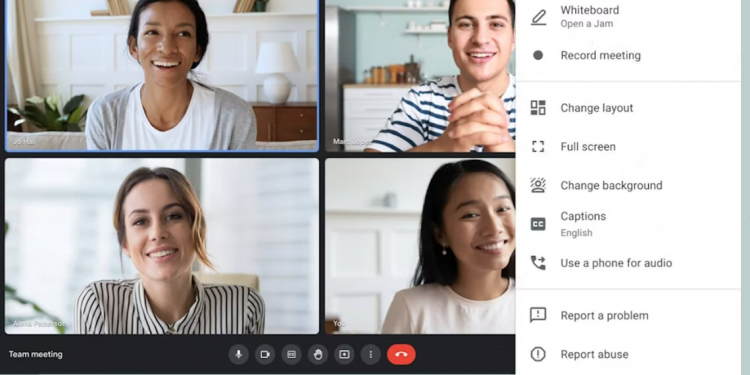Click the Present now screen icon
The image size is (750, 375).
[344, 354]
